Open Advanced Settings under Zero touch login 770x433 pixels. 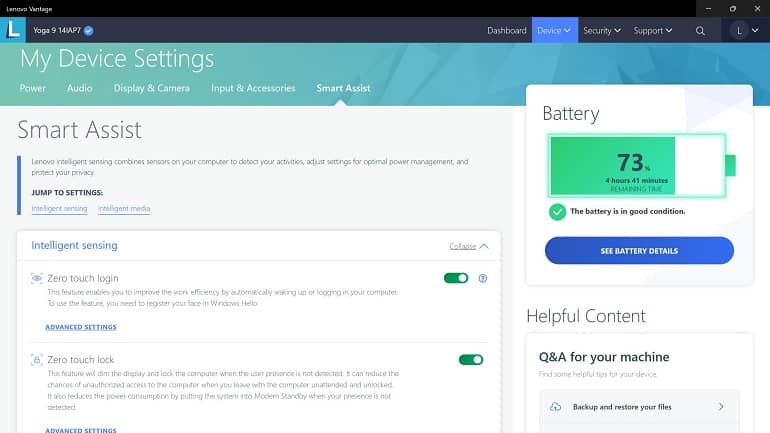(81, 327)
